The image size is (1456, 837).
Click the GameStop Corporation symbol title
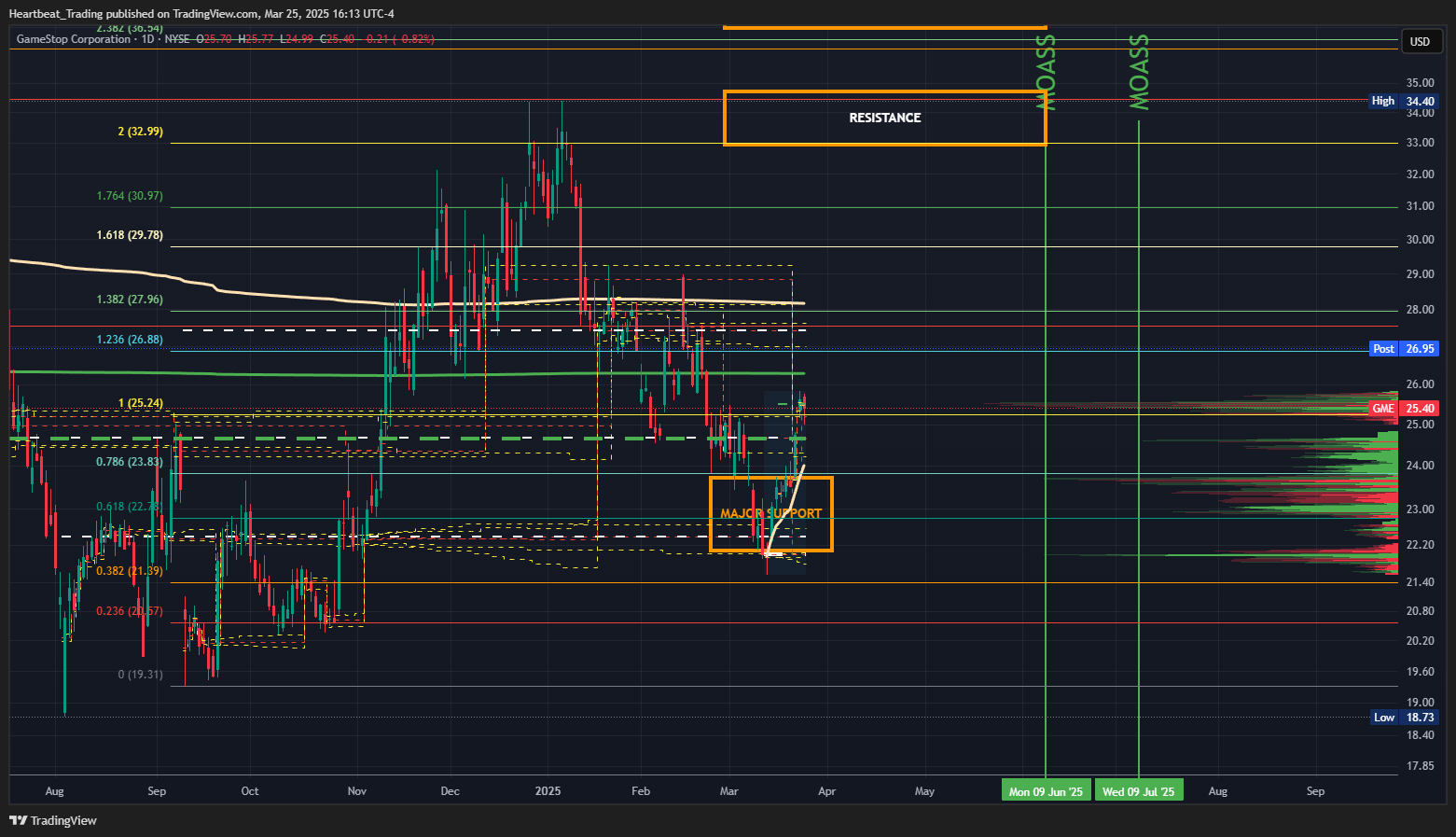point(74,39)
